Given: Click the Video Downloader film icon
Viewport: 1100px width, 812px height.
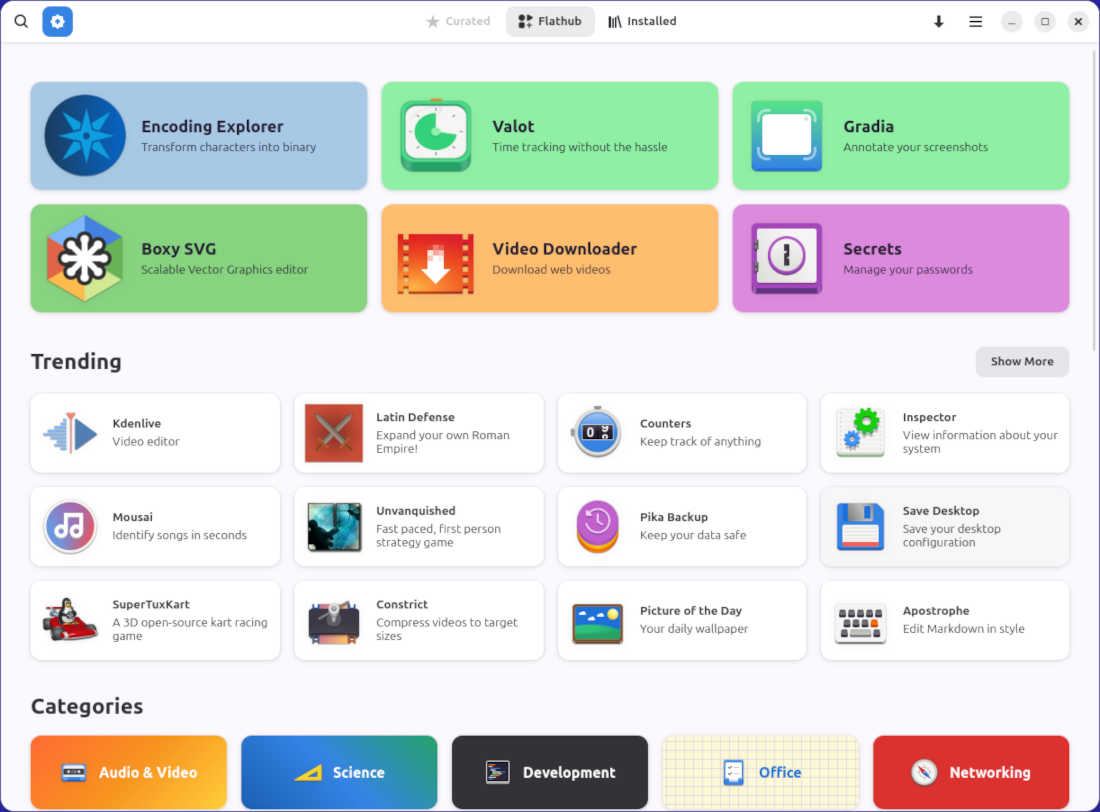Looking at the screenshot, I should (x=436, y=260).
